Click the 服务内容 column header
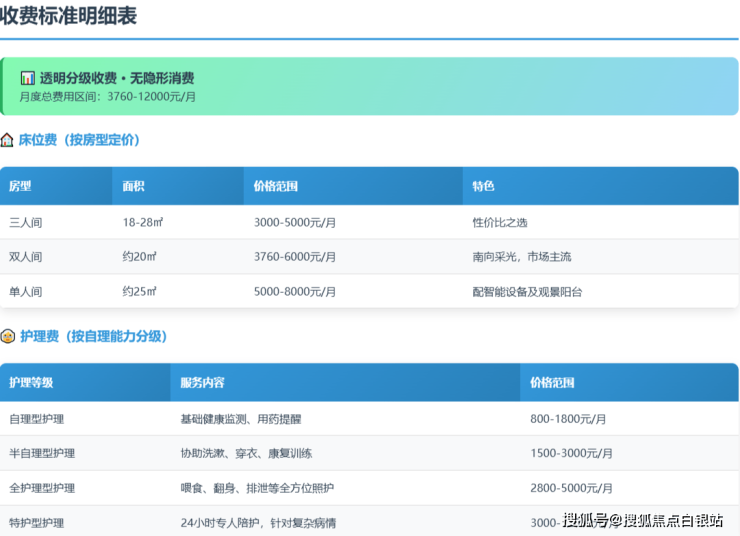This screenshot has height=536, width=740. 202,382
